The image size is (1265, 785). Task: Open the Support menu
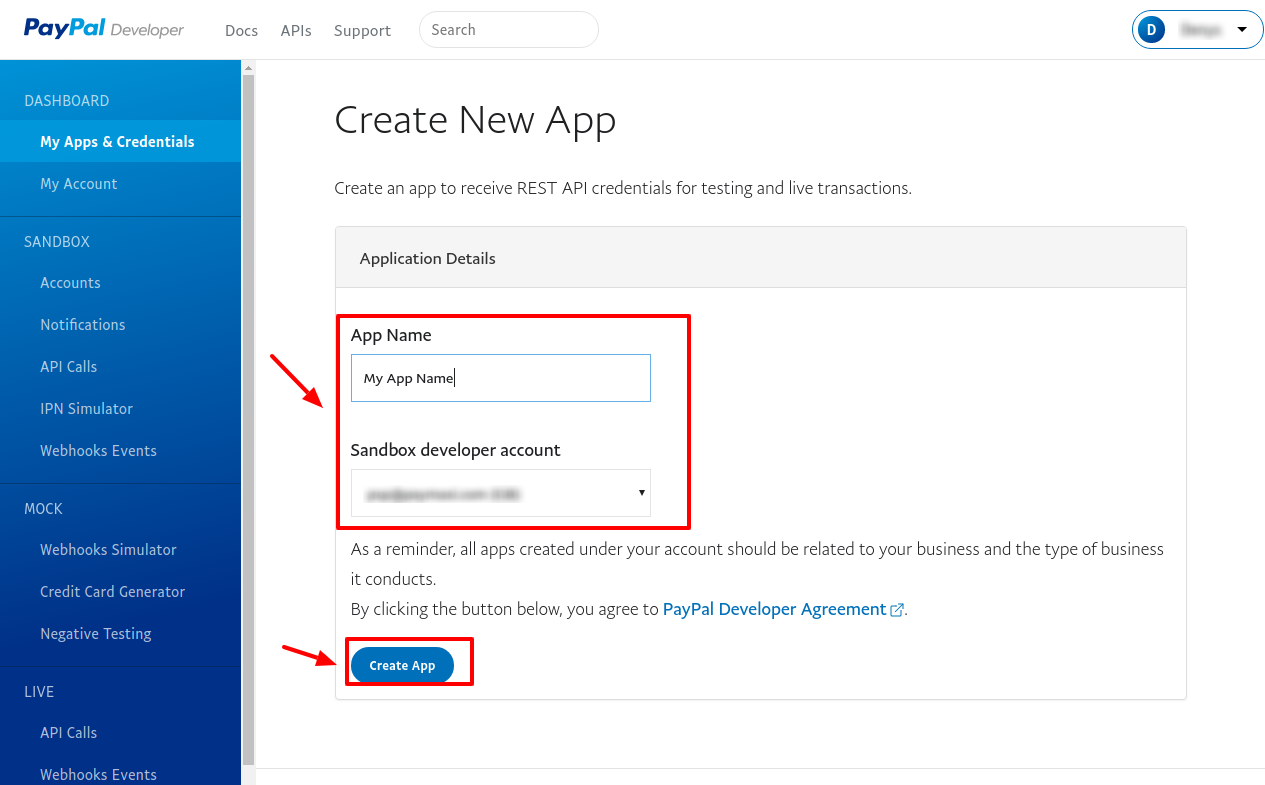coord(362,30)
